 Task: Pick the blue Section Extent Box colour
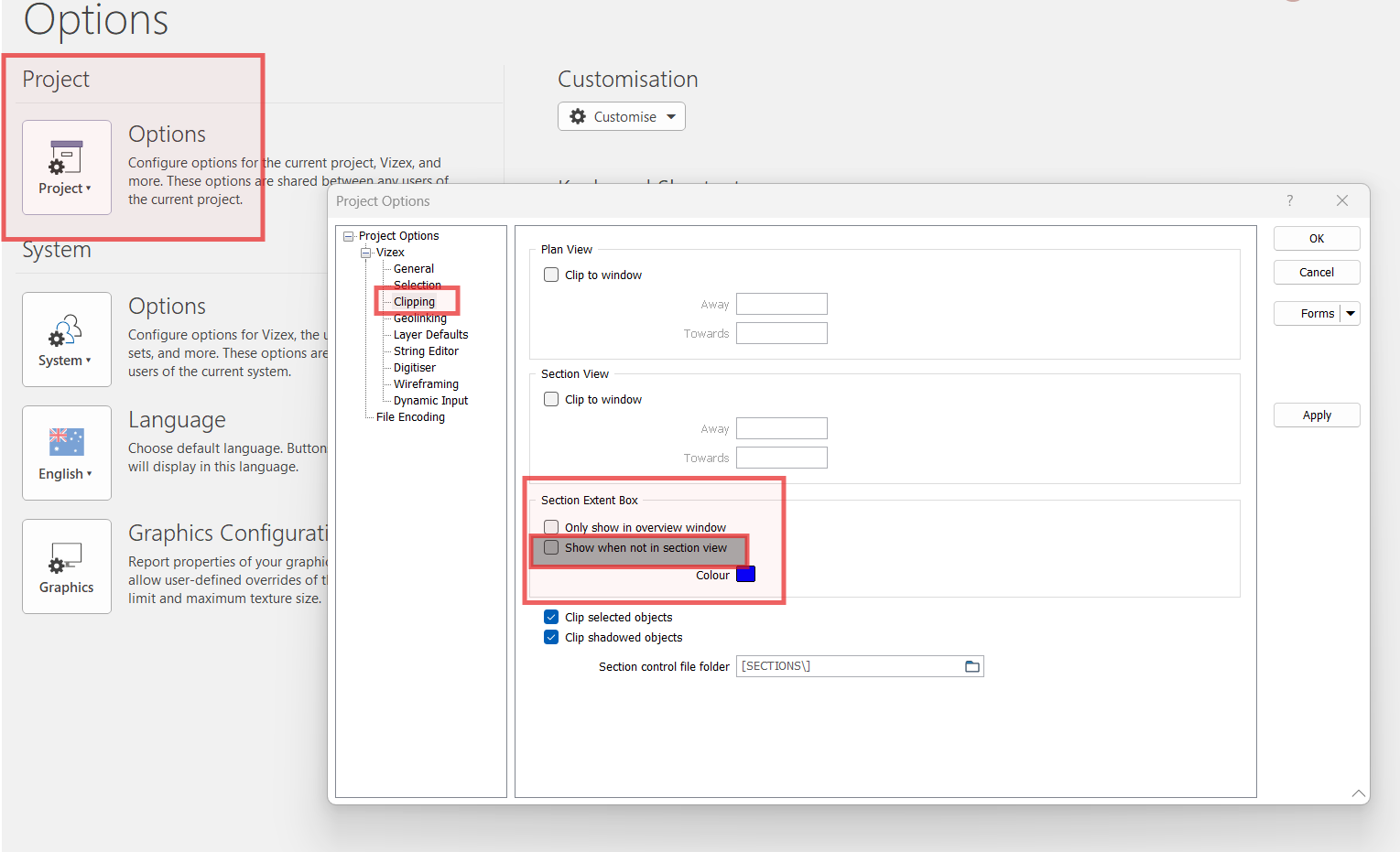pyautogui.click(x=745, y=575)
